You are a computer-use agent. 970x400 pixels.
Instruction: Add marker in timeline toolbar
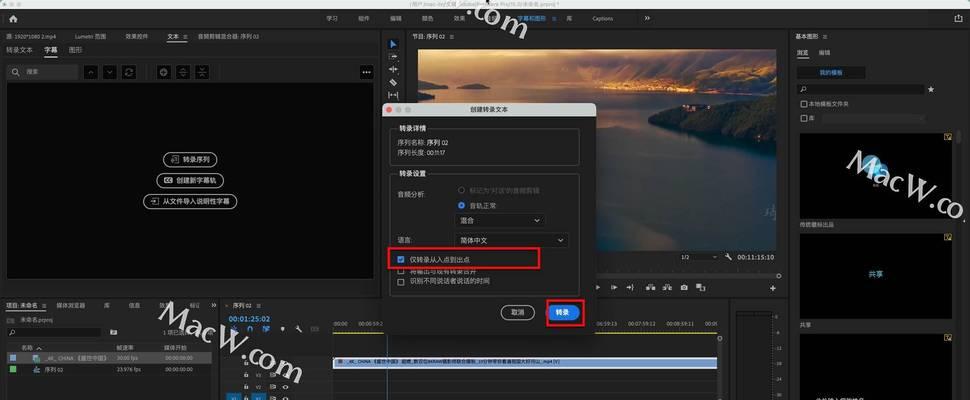(283, 329)
